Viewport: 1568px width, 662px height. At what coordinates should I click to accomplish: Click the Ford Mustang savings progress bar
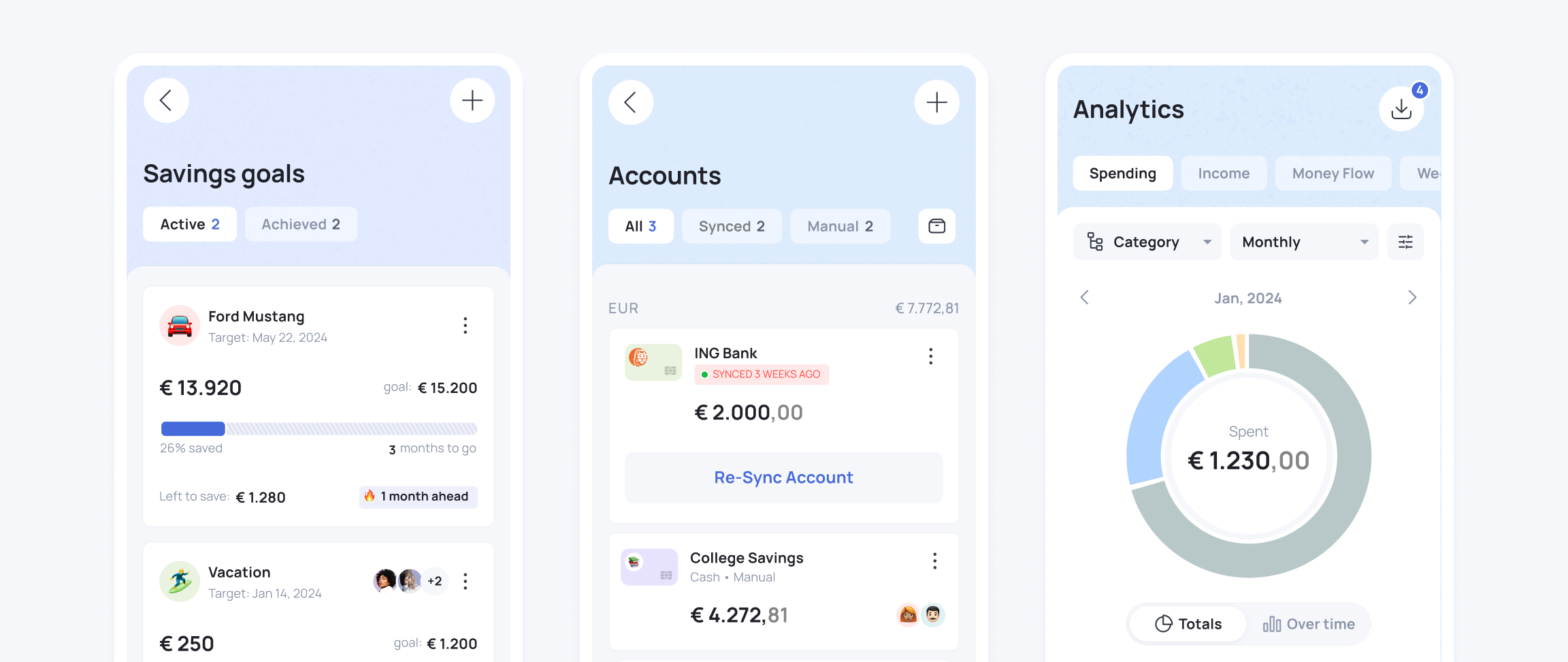318,428
